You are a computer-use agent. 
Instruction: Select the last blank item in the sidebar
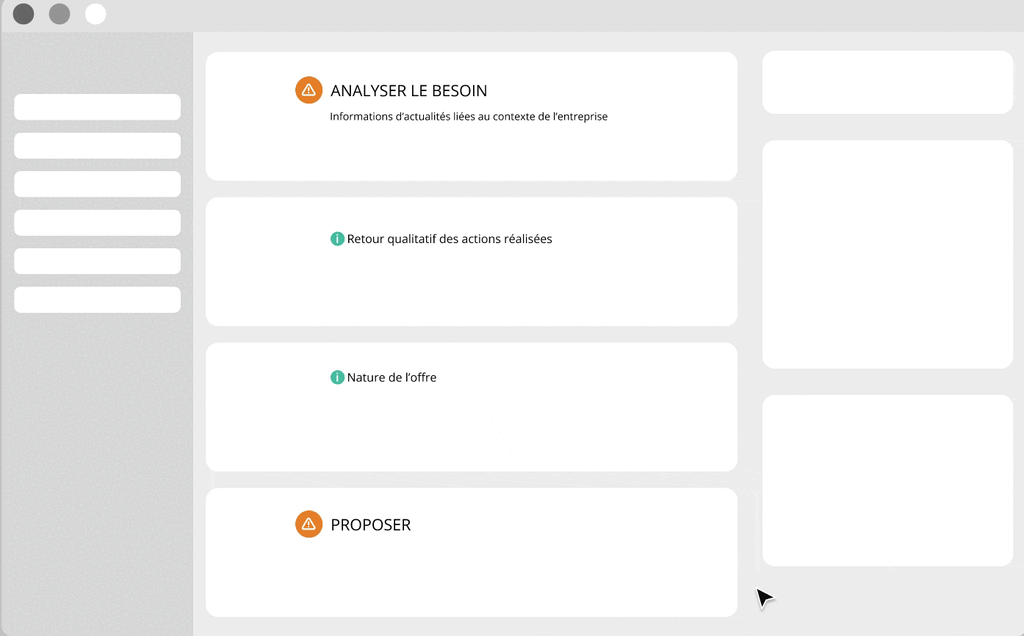pos(97,300)
